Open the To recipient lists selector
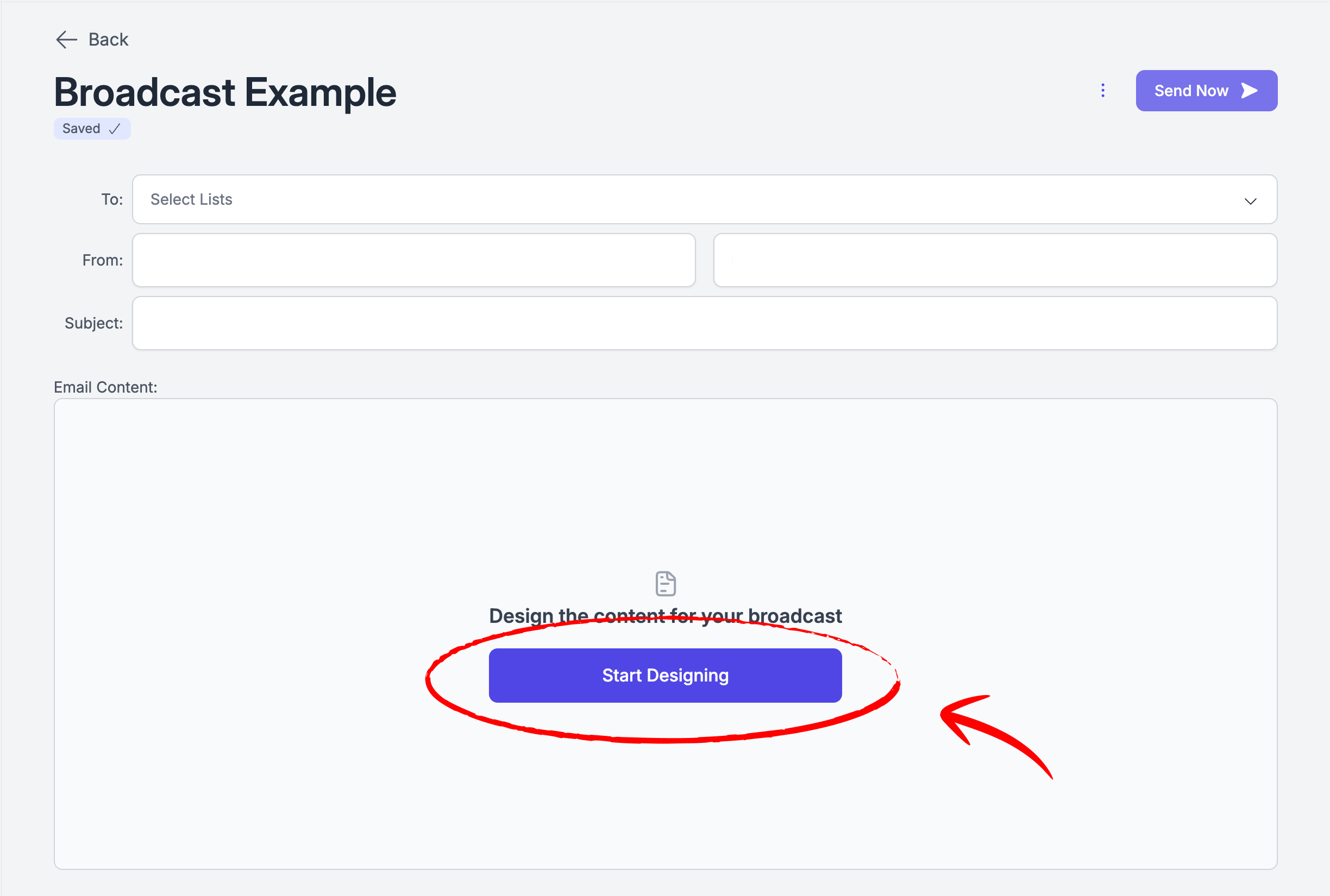 pos(704,199)
